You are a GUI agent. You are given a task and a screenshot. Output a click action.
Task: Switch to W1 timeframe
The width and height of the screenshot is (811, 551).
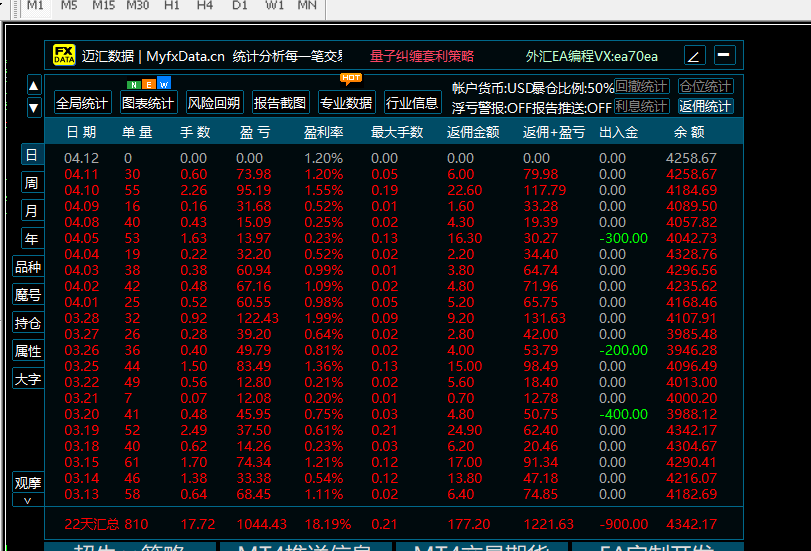point(274,6)
